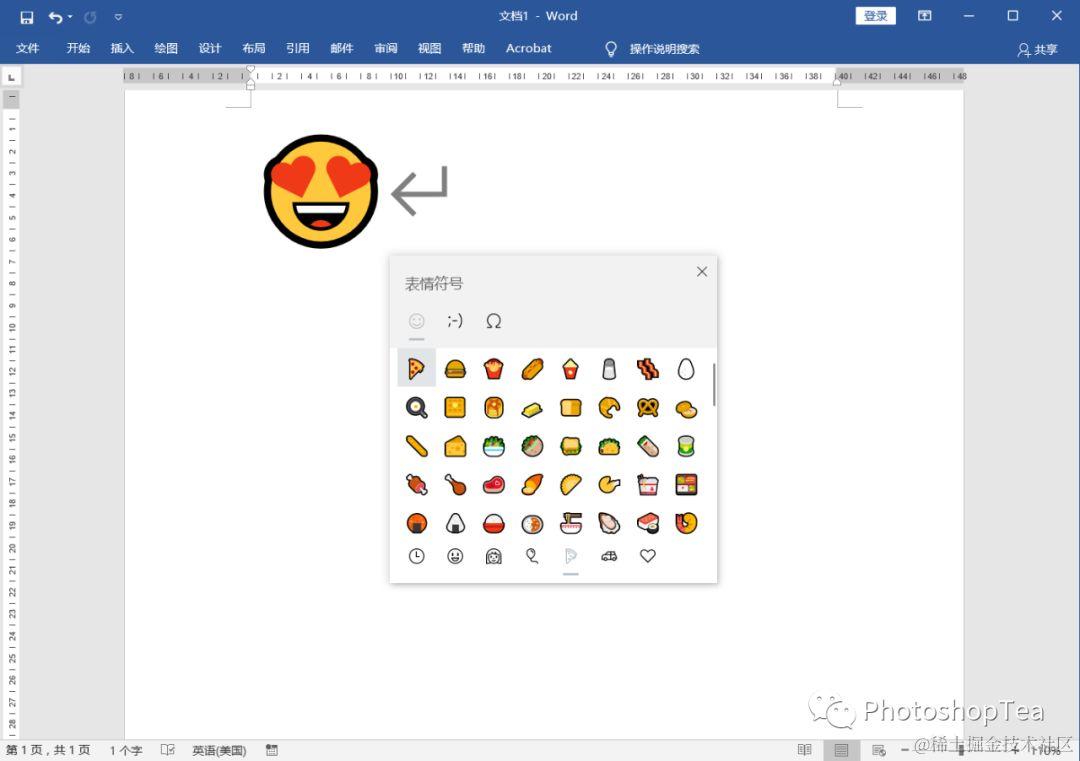This screenshot has height=761, width=1080.
Task: Insert the hamburger emoji
Action: click(455, 369)
